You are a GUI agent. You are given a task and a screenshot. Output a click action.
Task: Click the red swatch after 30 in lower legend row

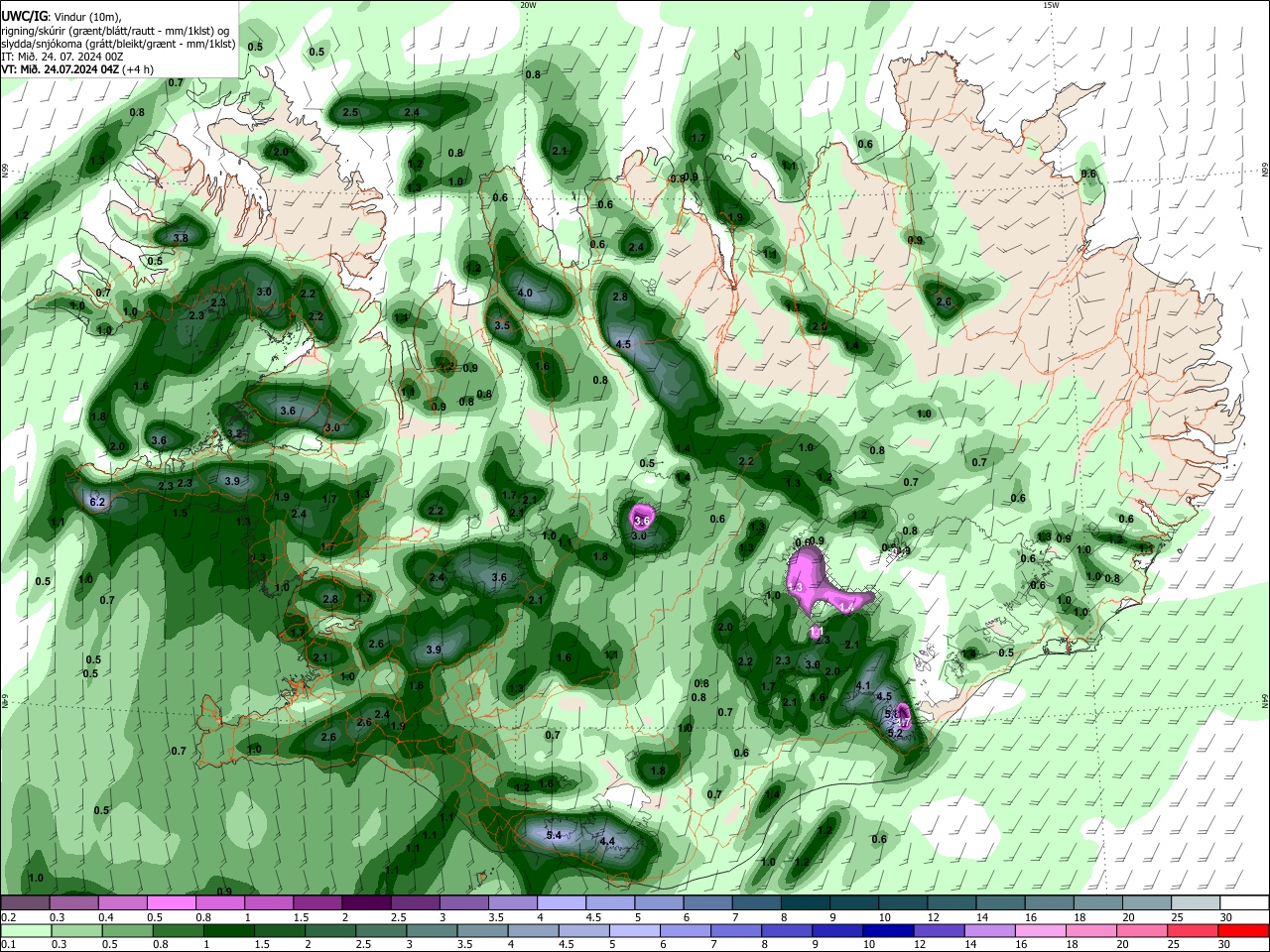(1243, 931)
